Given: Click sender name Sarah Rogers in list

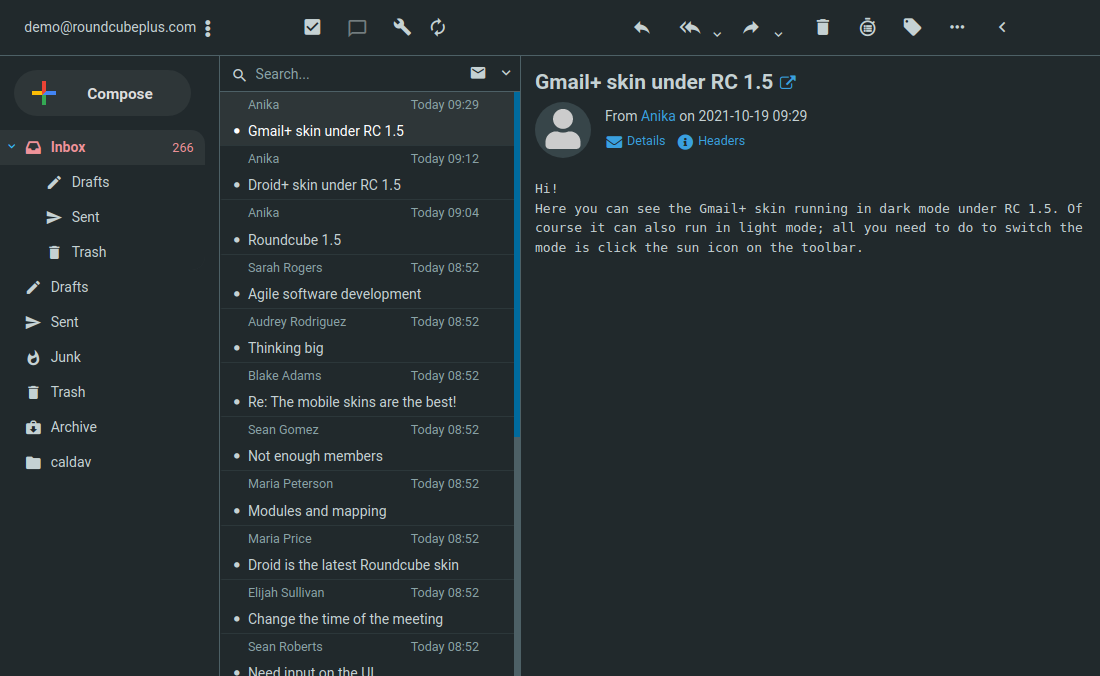Looking at the screenshot, I should coord(285,268).
